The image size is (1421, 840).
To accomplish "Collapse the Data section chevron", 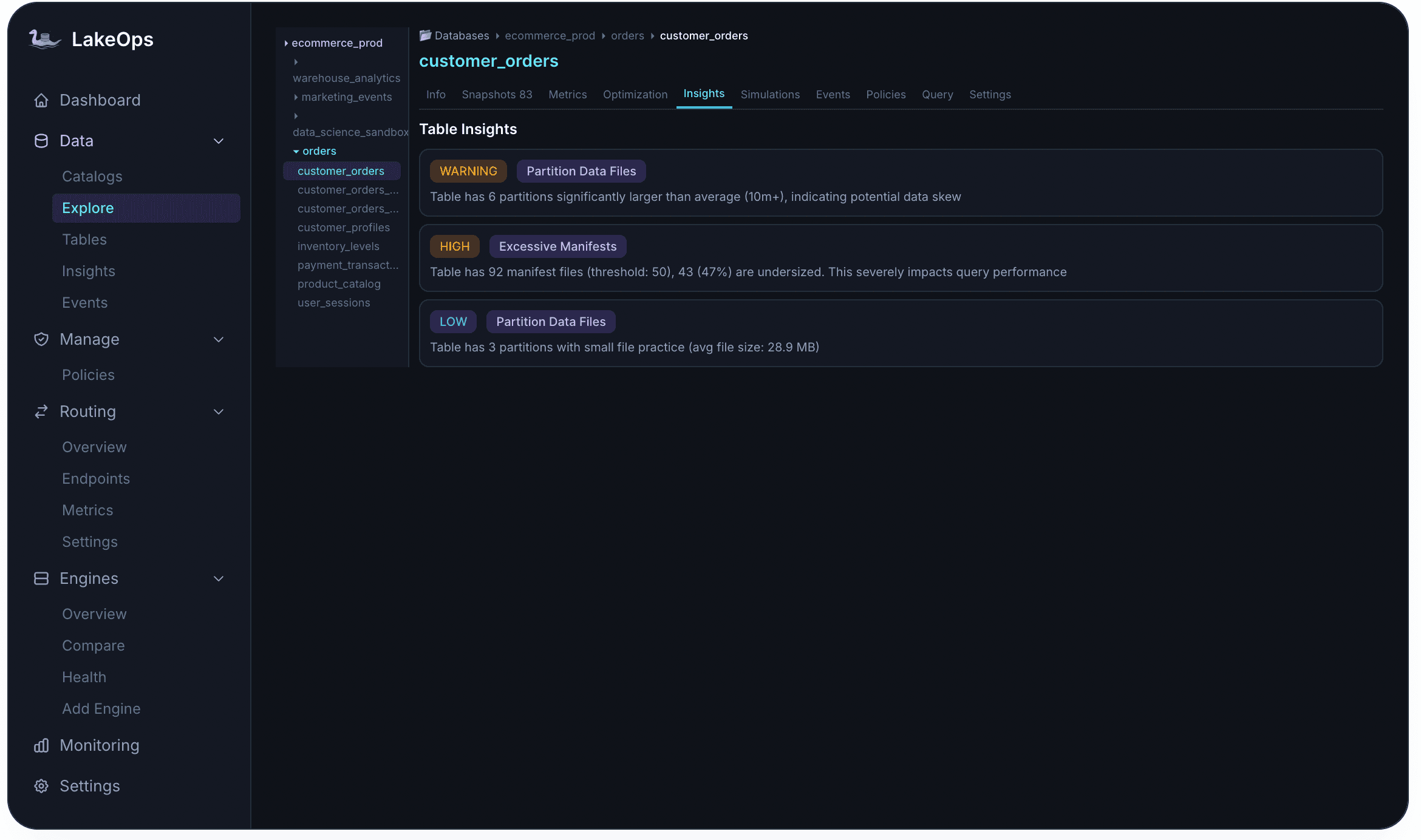I will 219,141.
